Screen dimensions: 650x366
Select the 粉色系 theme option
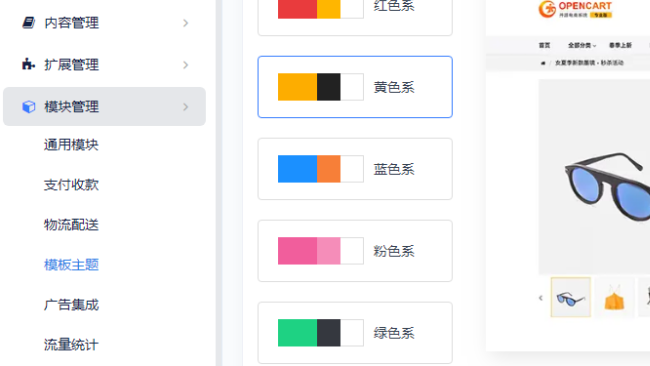click(x=355, y=251)
